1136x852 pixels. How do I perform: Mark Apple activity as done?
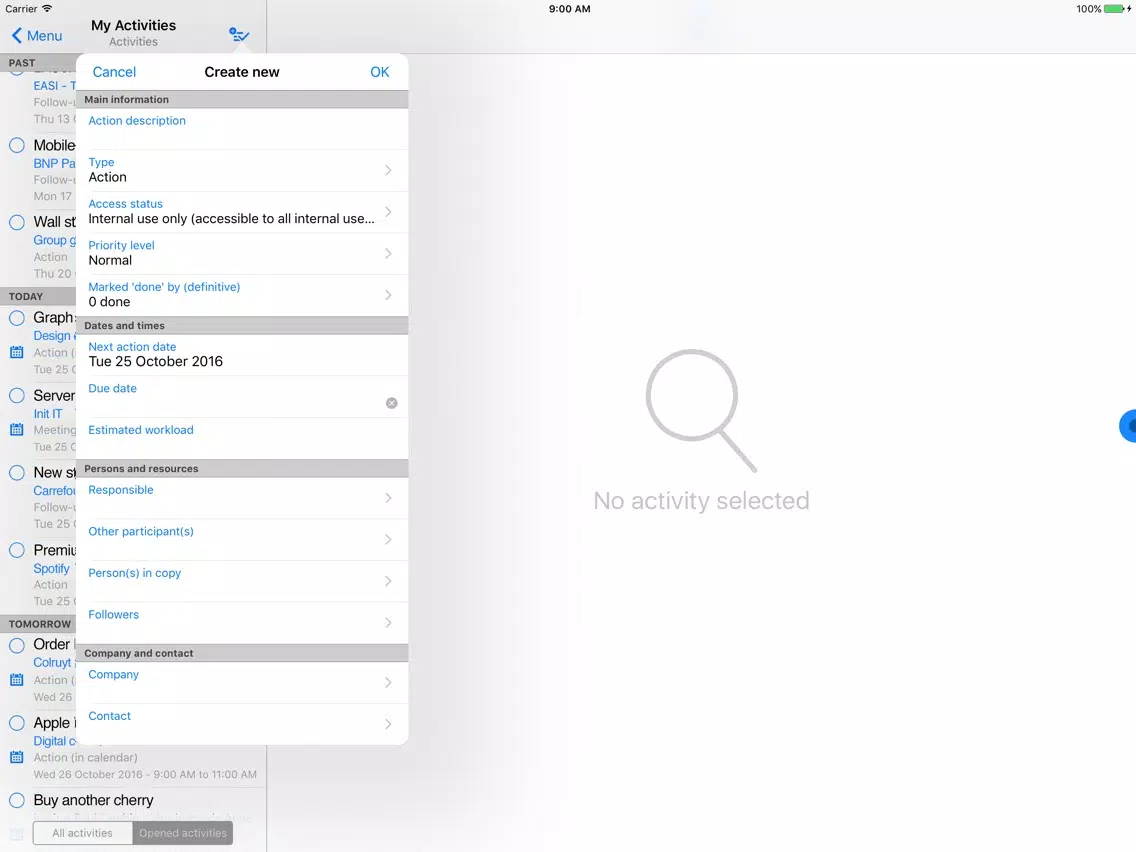[x=17, y=722]
